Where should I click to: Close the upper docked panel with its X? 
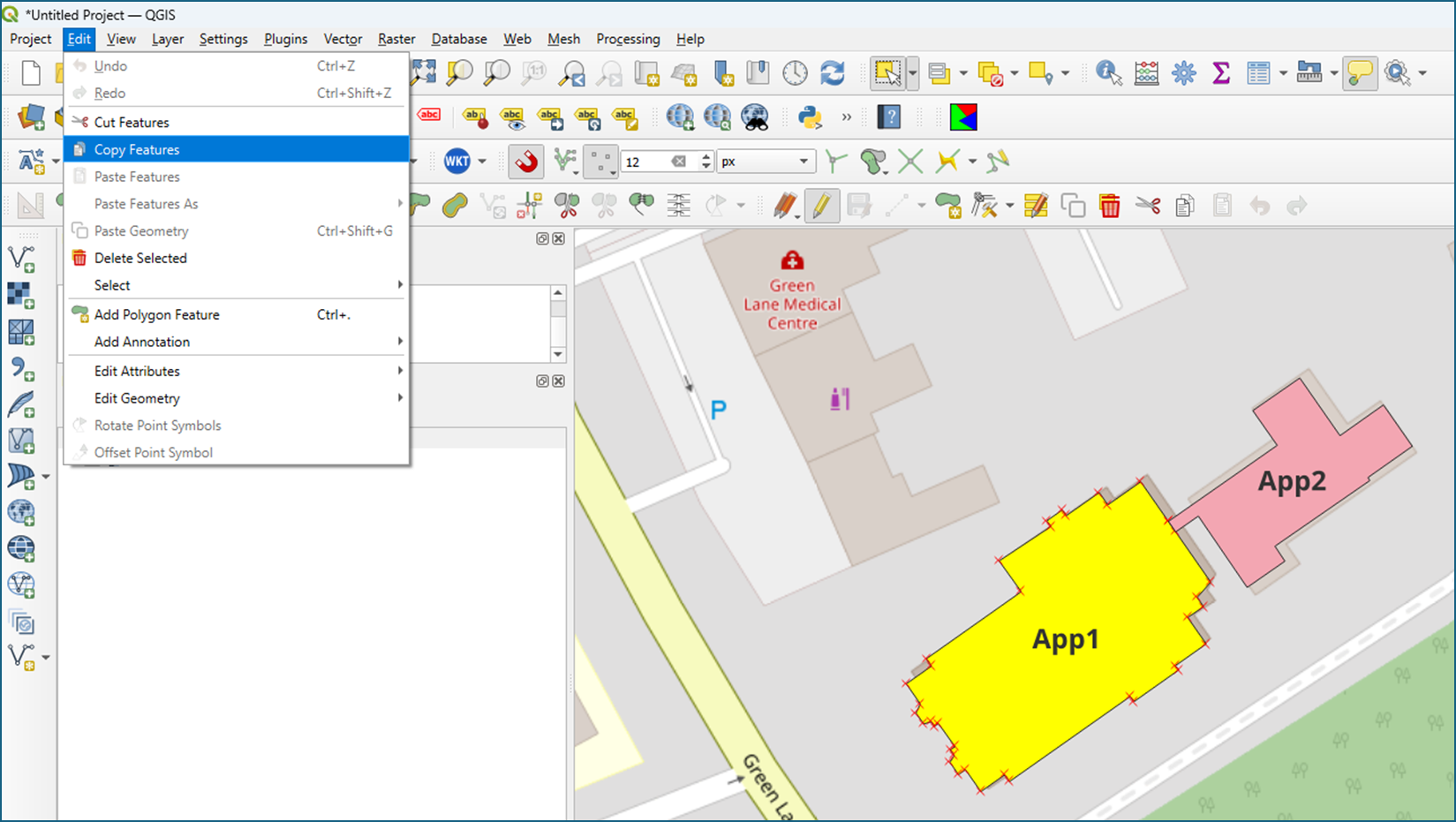click(559, 238)
